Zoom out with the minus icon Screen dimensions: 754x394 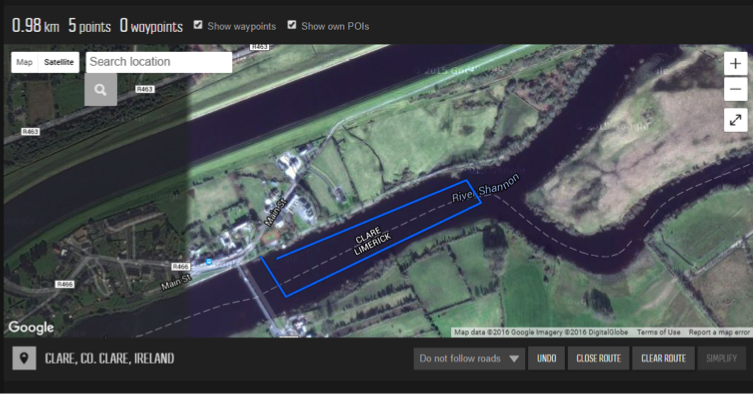coord(735,89)
